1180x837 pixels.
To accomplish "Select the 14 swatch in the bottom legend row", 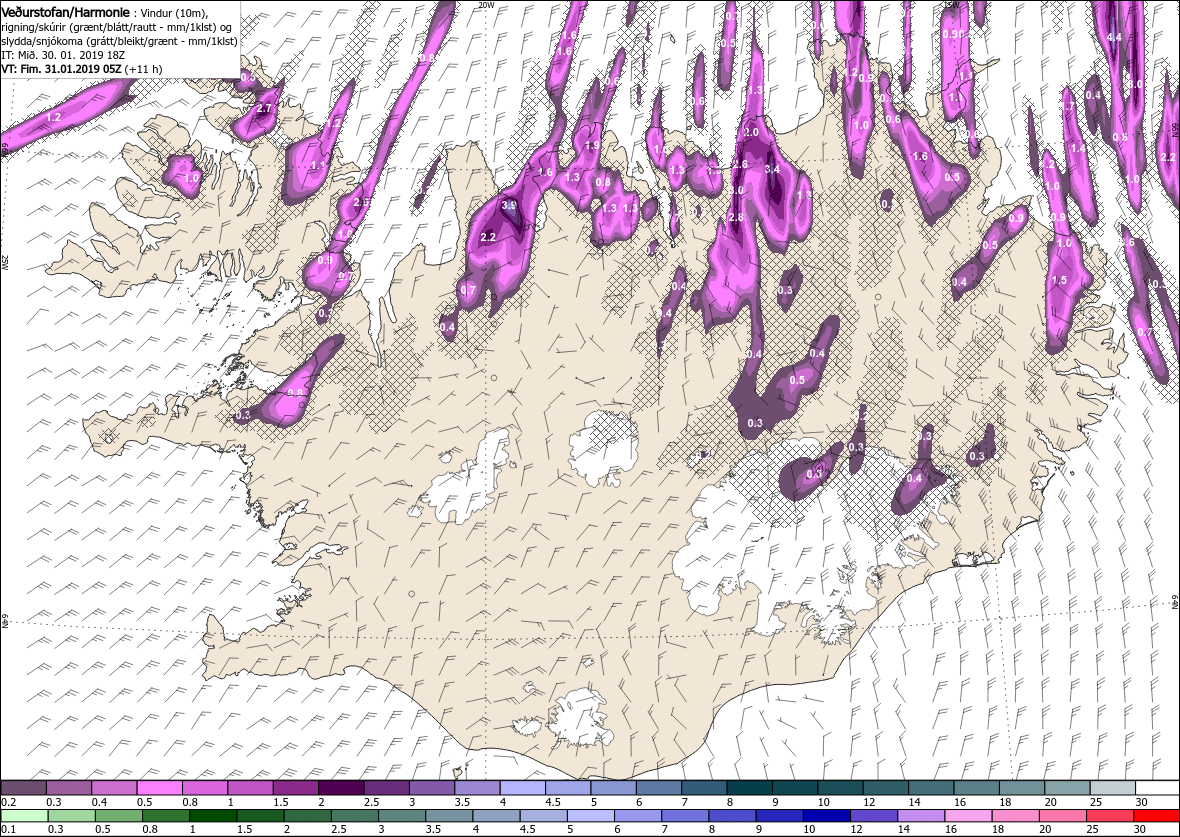I will [x=920, y=816].
